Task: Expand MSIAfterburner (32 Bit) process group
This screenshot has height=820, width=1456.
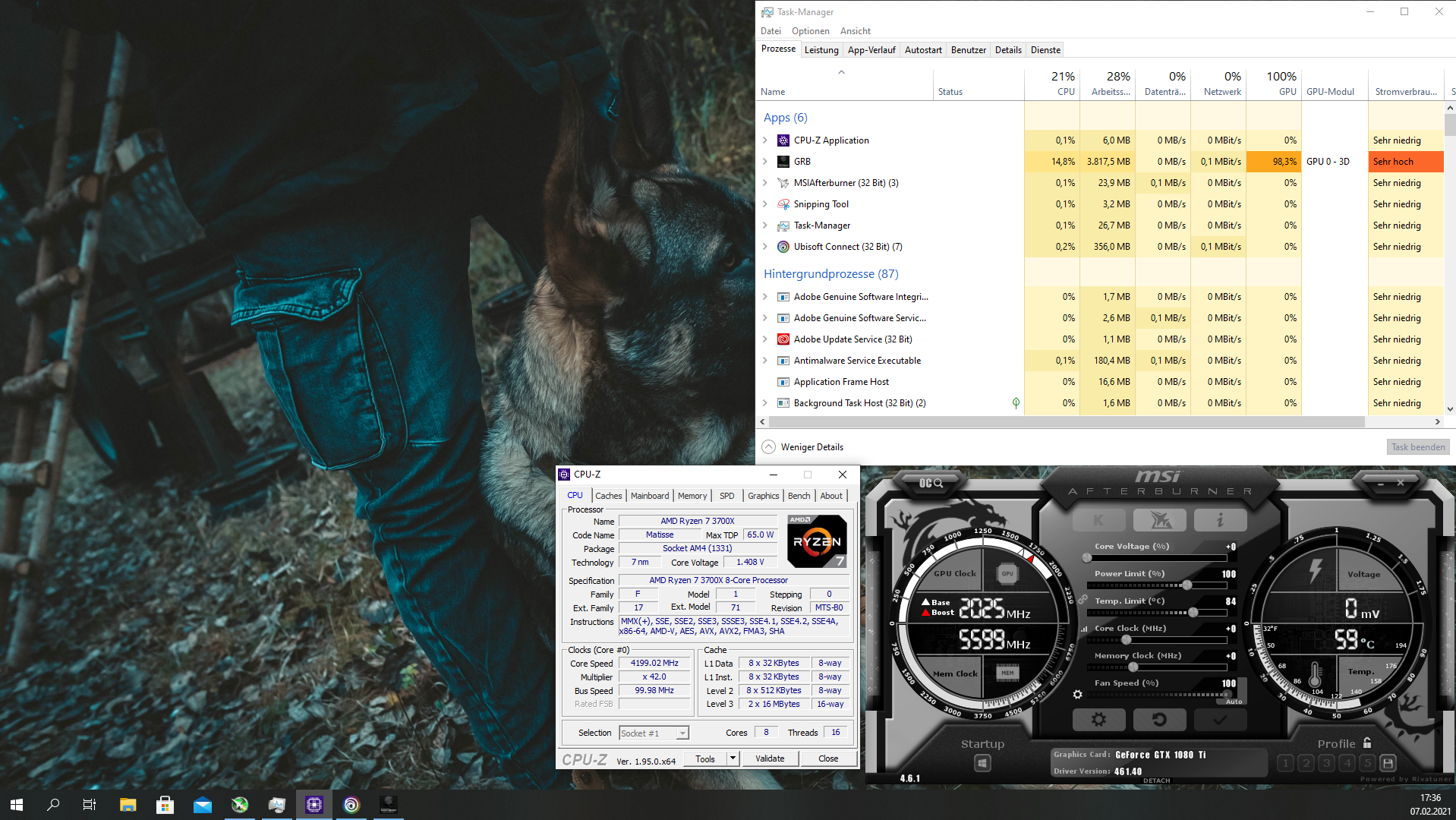Action: [765, 183]
